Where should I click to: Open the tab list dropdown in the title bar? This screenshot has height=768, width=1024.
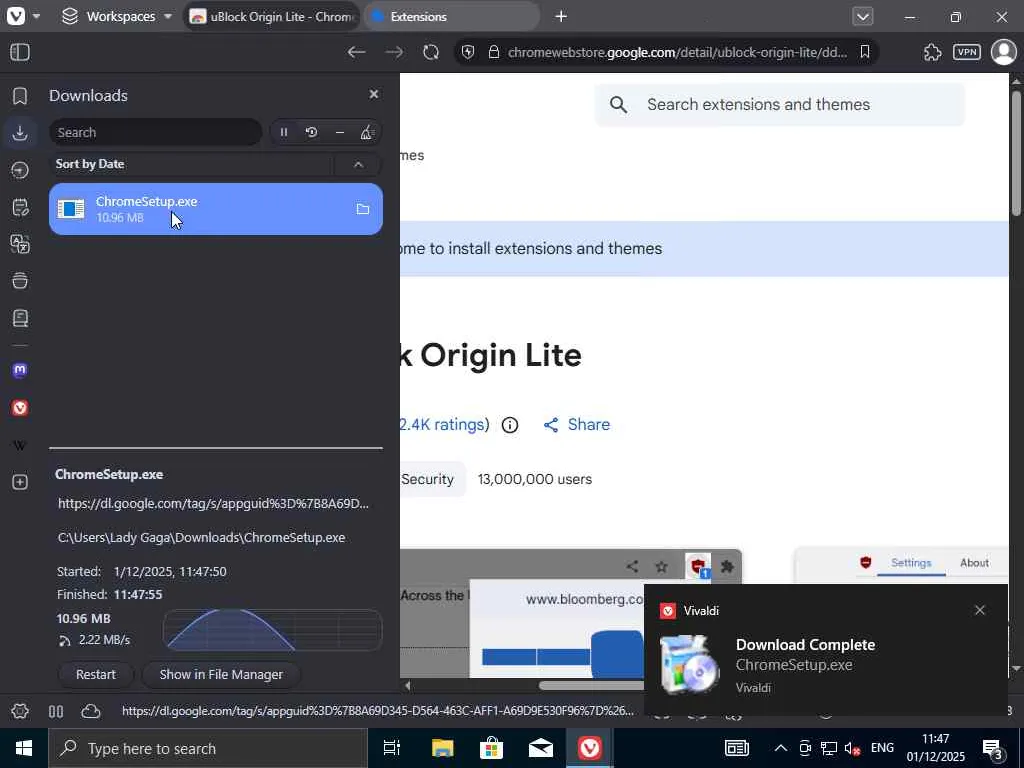click(x=863, y=16)
